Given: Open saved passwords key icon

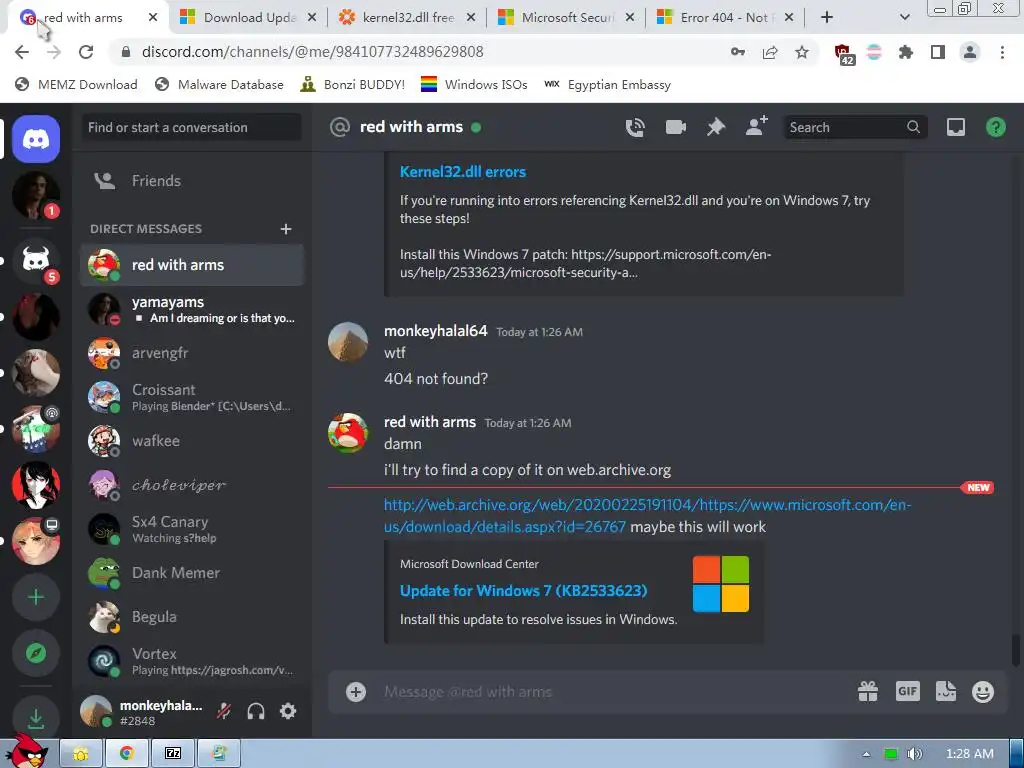Looking at the screenshot, I should [x=738, y=52].
